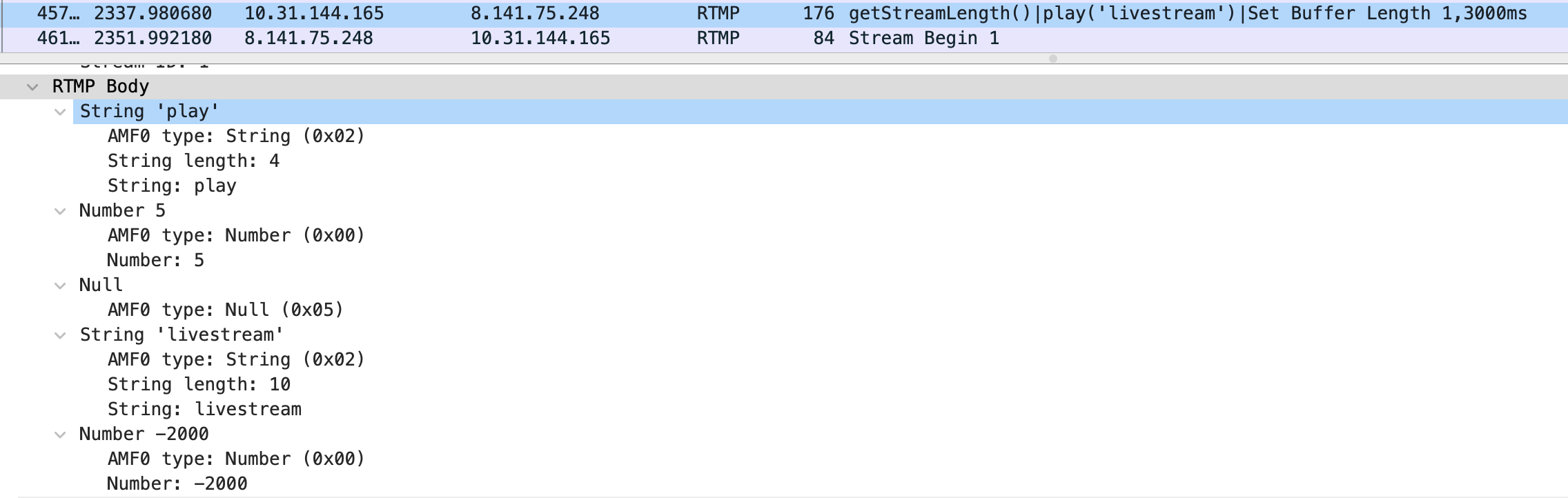Collapse the String 'livestream' node chevron

click(x=60, y=335)
